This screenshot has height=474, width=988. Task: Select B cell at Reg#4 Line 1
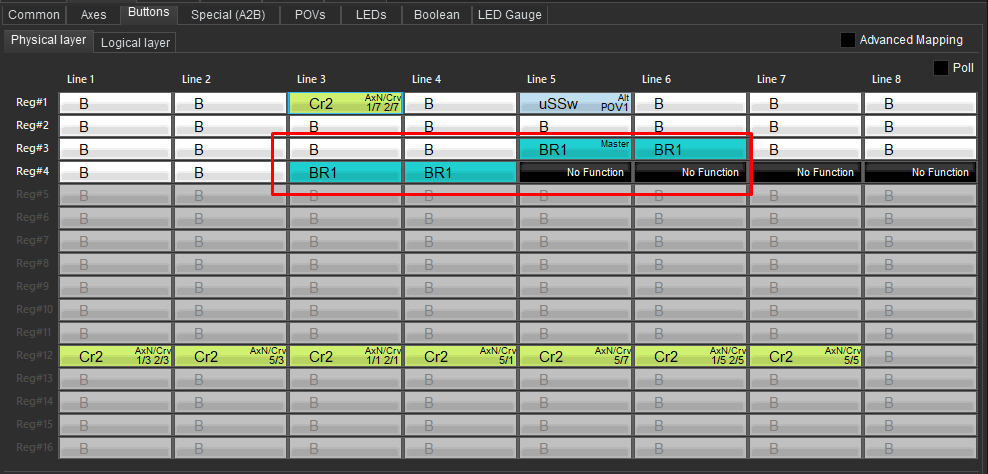(116, 172)
